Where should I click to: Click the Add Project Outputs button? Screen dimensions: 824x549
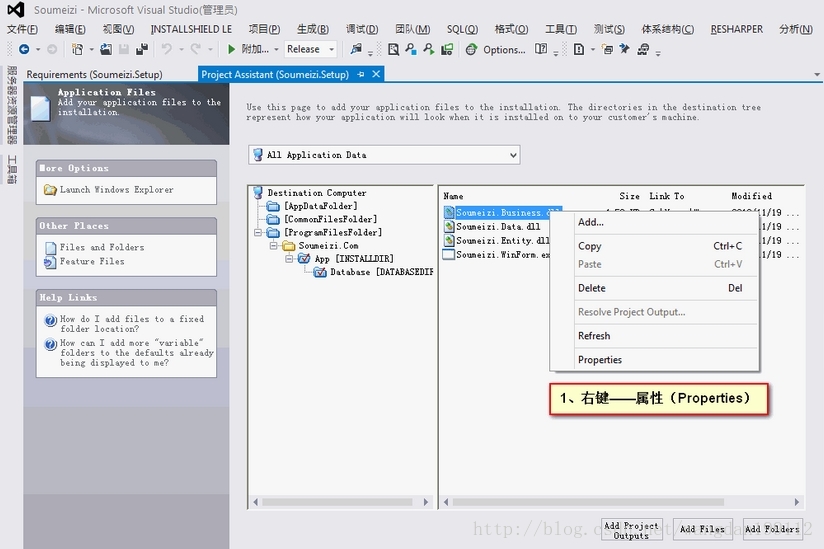[x=631, y=531]
